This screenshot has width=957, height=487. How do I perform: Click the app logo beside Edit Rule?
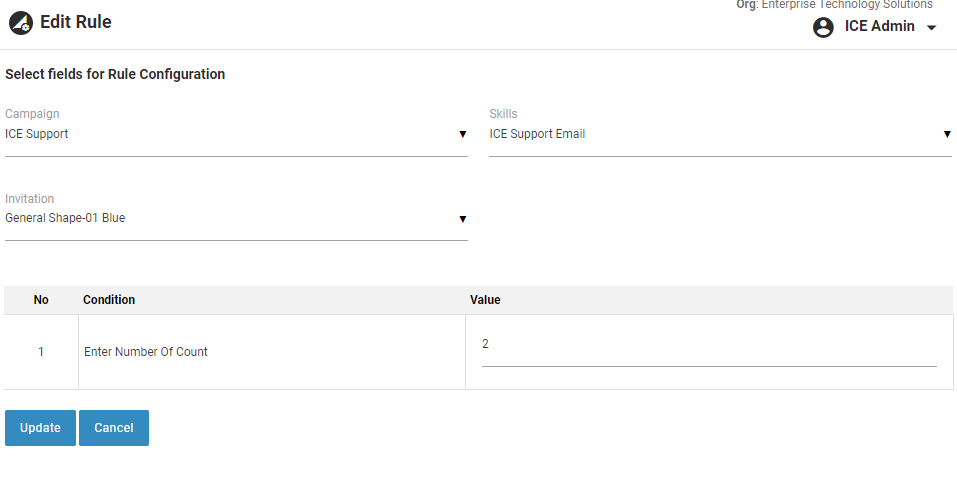[21, 22]
